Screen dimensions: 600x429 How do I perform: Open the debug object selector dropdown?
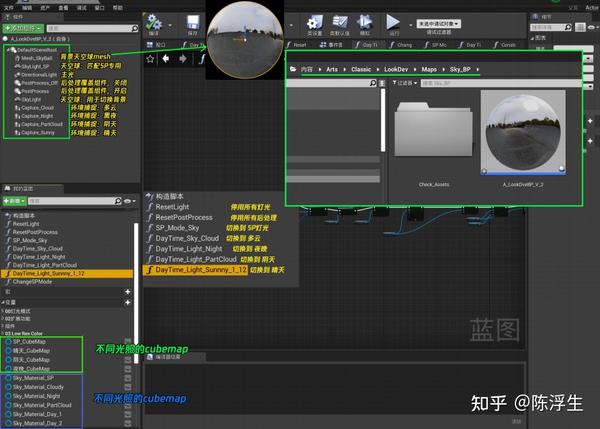(439, 24)
